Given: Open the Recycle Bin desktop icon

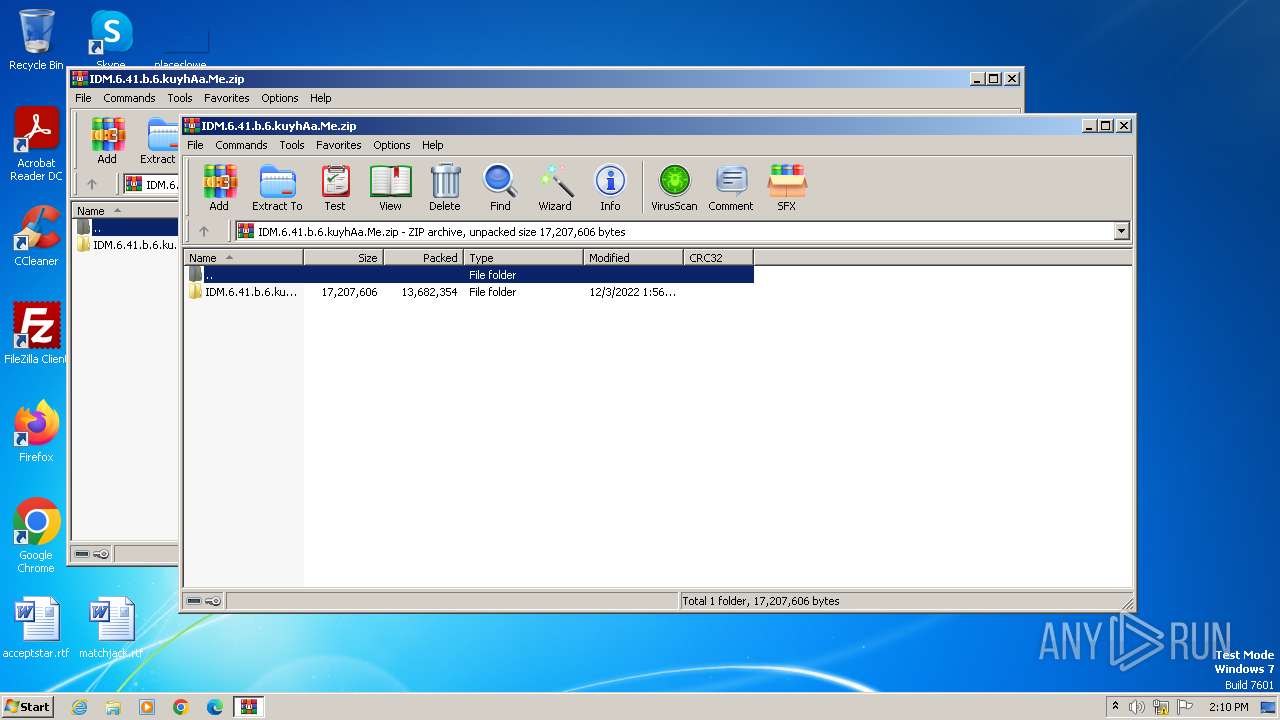Looking at the screenshot, I should [36, 40].
